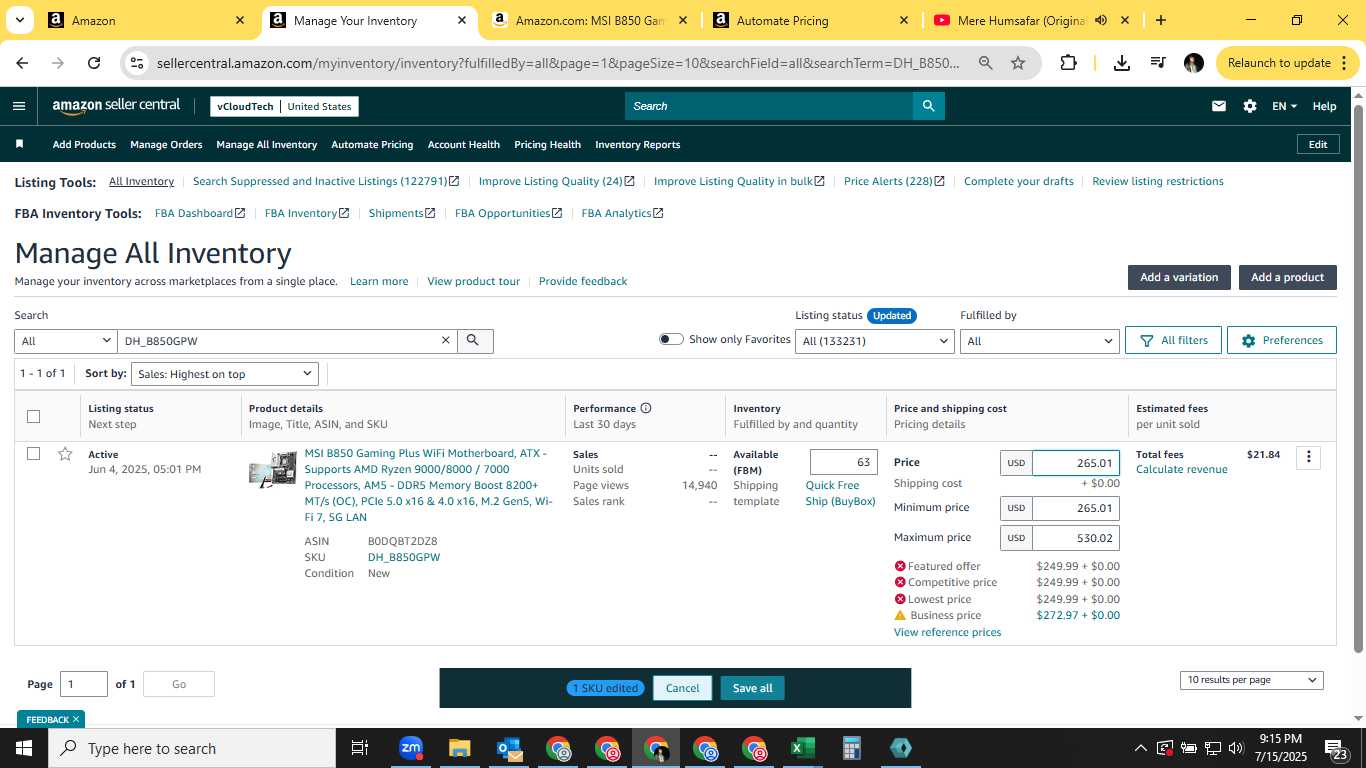Open the tab search dropdown arrow
Viewport: 1366px width, 768px height.
(x=21, y=20)
